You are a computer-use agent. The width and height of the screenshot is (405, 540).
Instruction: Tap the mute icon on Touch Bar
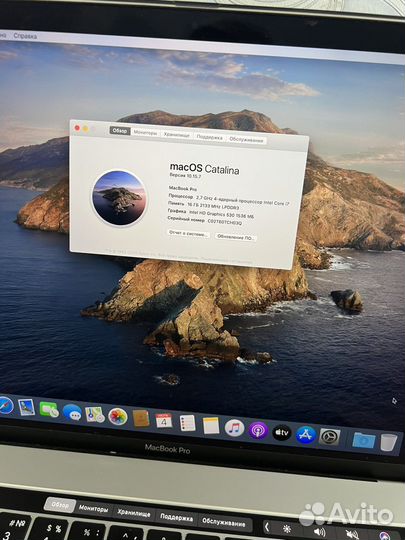pos(352,534)
